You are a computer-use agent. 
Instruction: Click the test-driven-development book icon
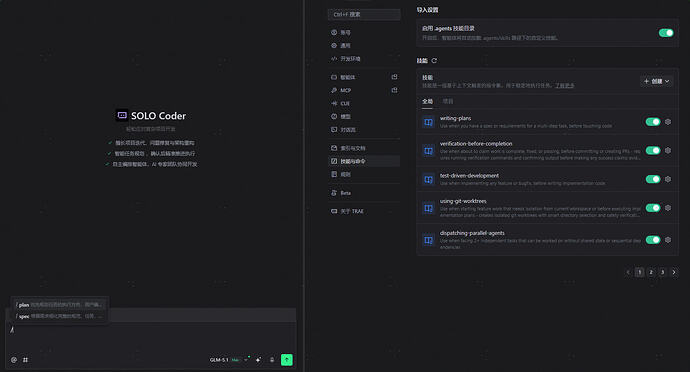click(x=428, y=179)
